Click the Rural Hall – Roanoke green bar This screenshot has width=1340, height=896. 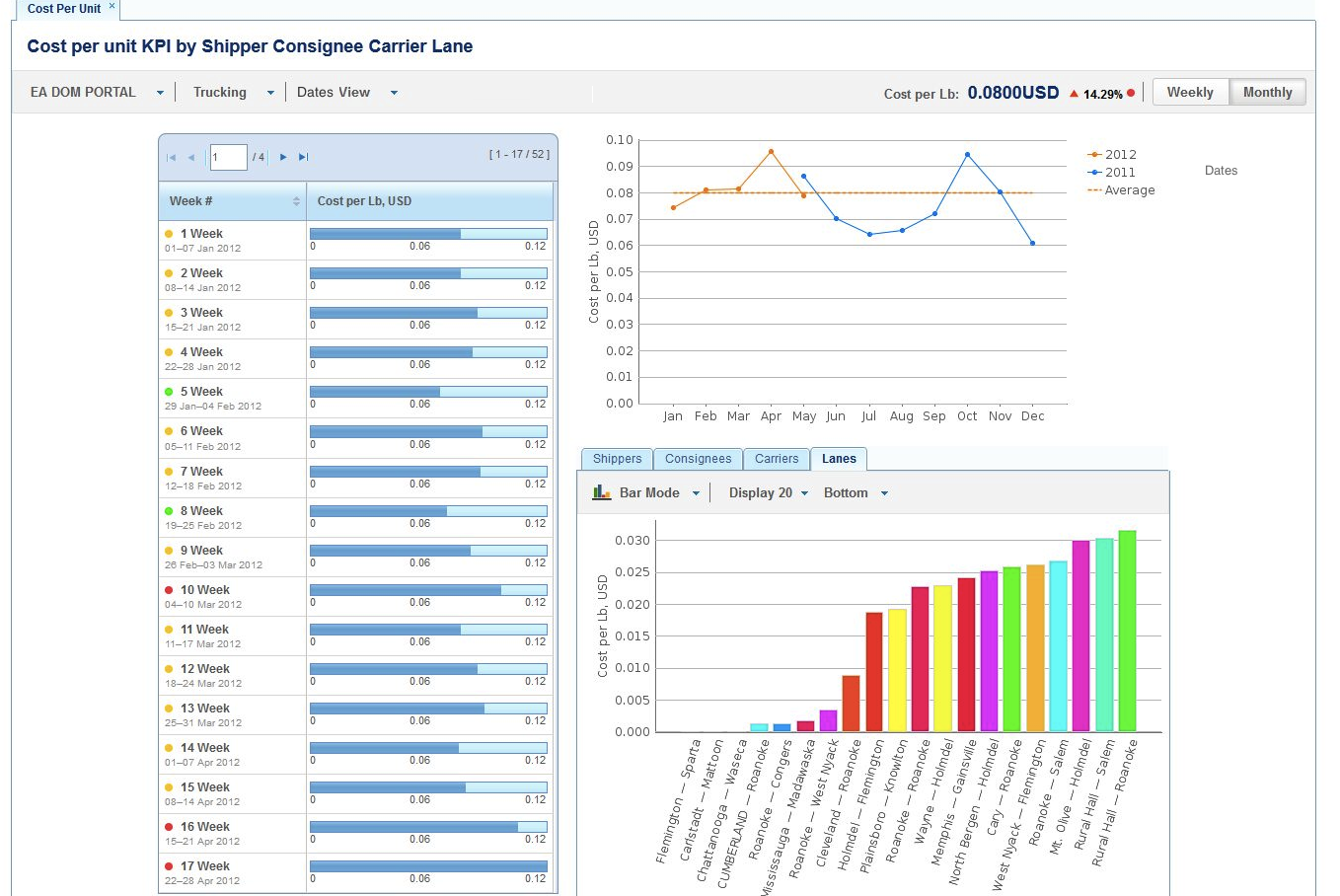[x=1127, y=632]
